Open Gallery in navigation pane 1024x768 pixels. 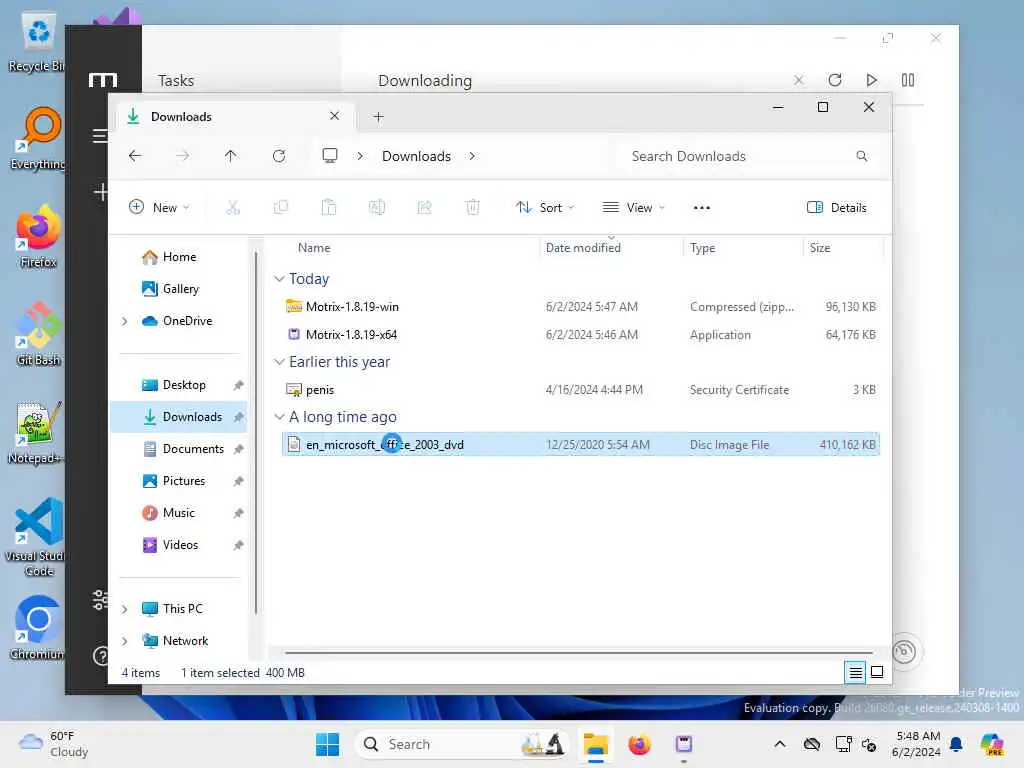tap(181, 289)
